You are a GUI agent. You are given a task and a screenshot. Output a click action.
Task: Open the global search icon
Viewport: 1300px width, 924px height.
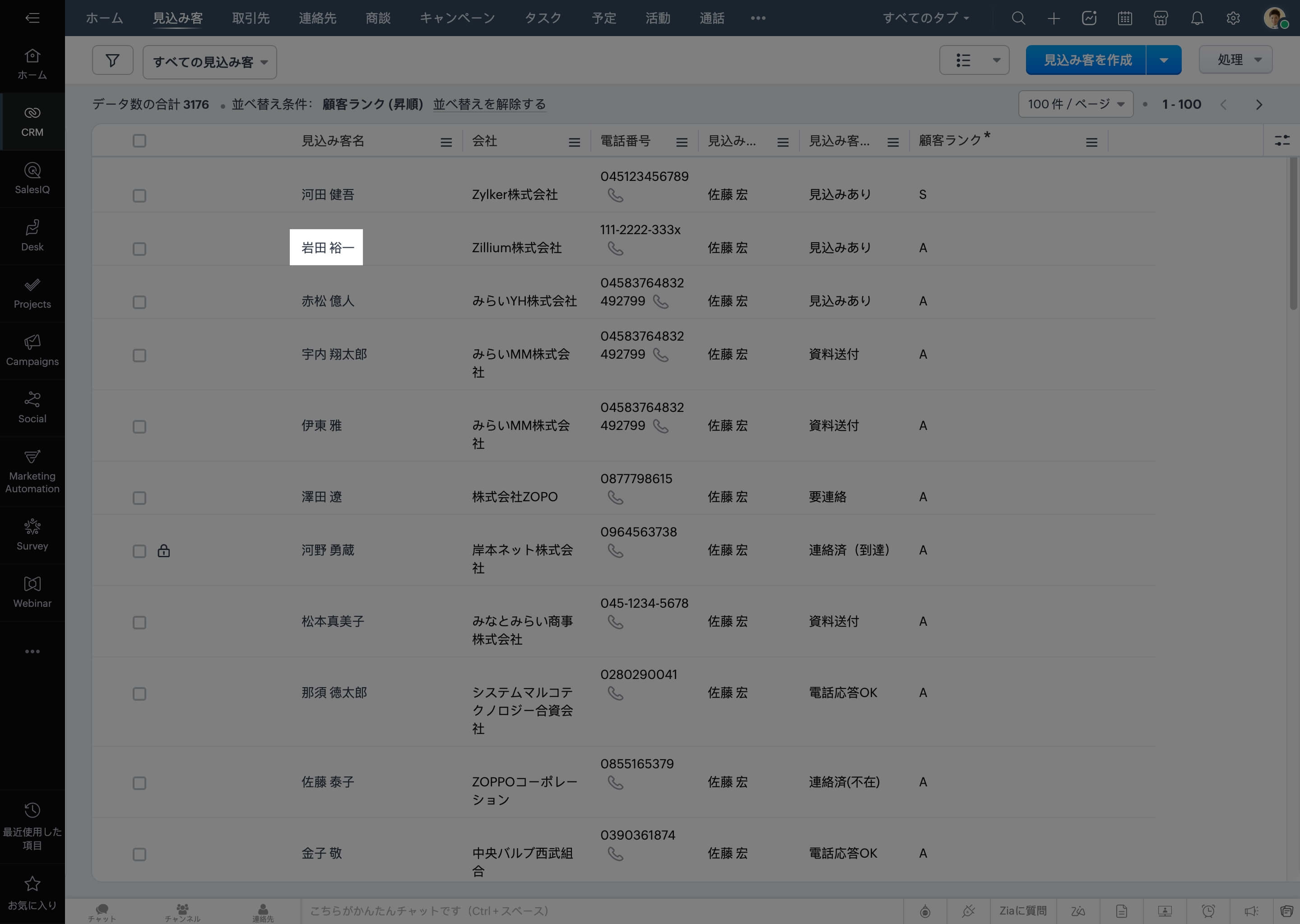pos(1018,18)
